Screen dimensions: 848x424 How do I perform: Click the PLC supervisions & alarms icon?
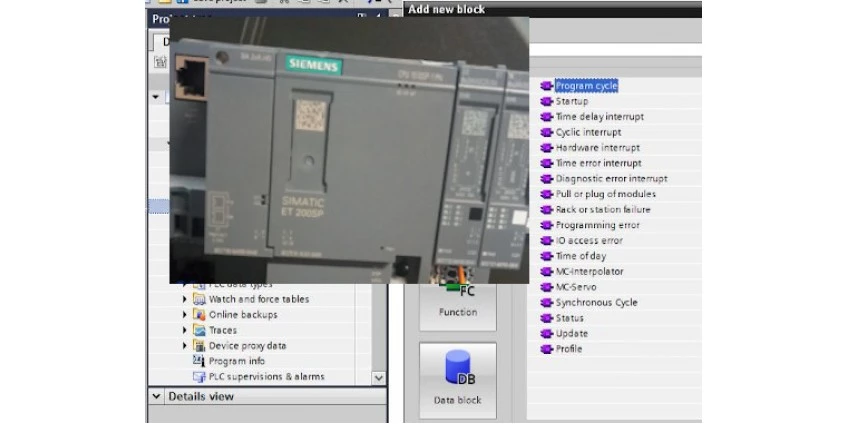(200, 377)
